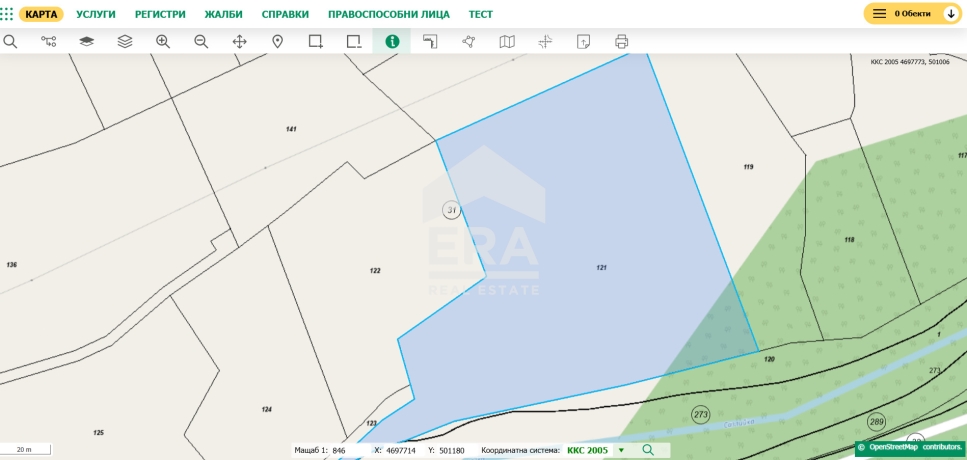
Task: Select the search magnifier tool in toolbar
Action: (10, 41)
